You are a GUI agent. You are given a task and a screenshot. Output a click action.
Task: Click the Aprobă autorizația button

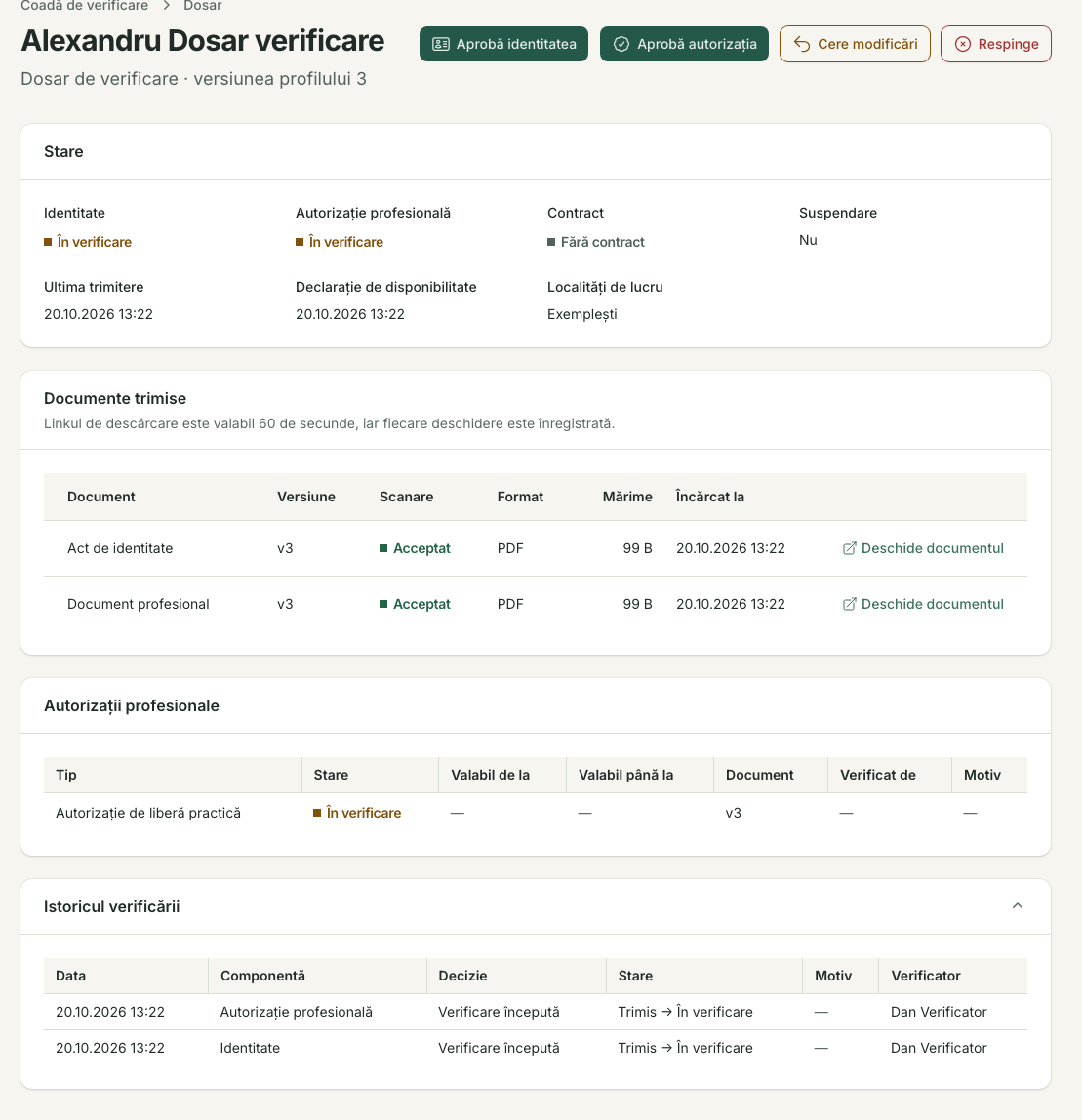[684, 44]
